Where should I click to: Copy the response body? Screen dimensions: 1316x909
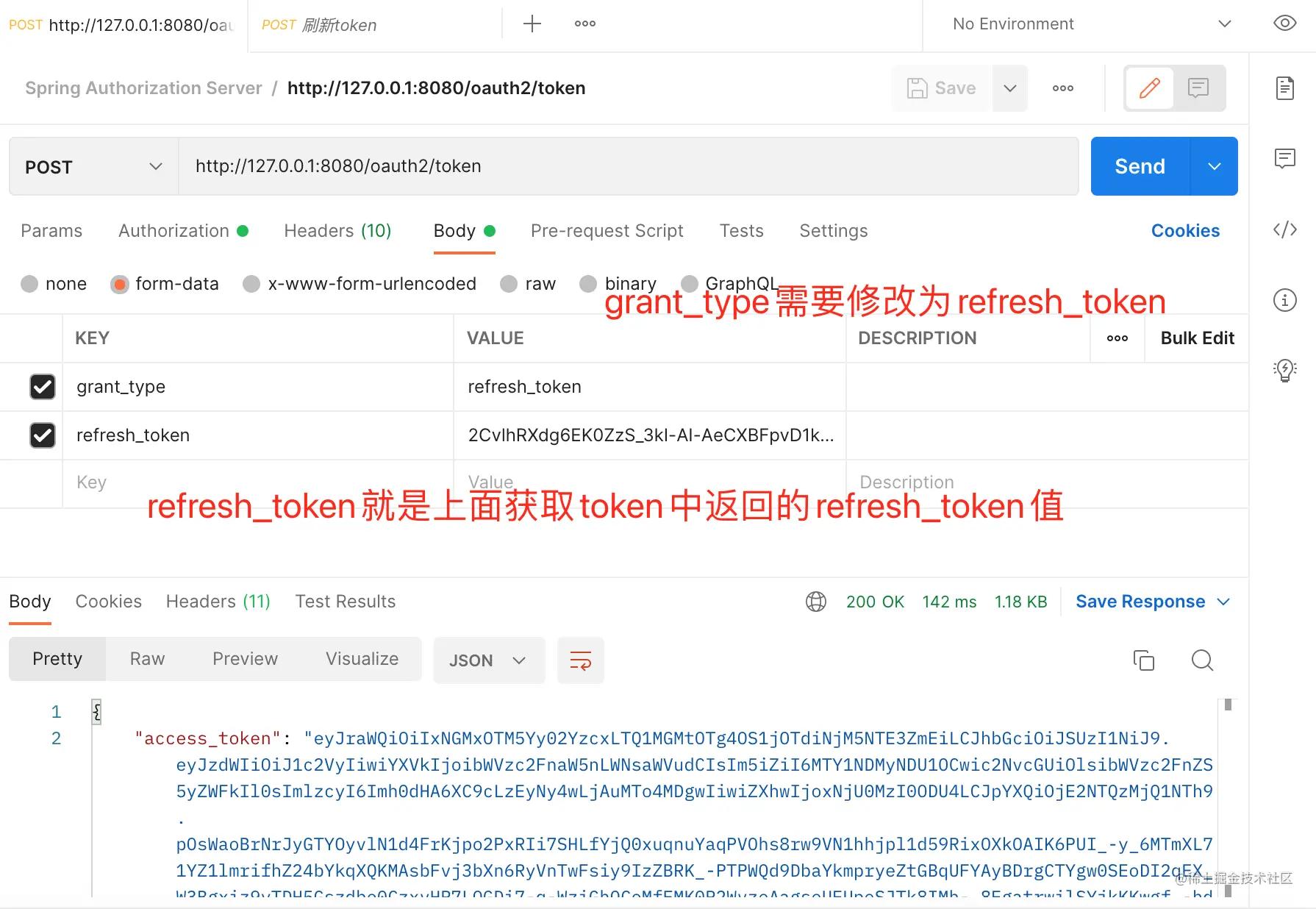click(1144, 660)
